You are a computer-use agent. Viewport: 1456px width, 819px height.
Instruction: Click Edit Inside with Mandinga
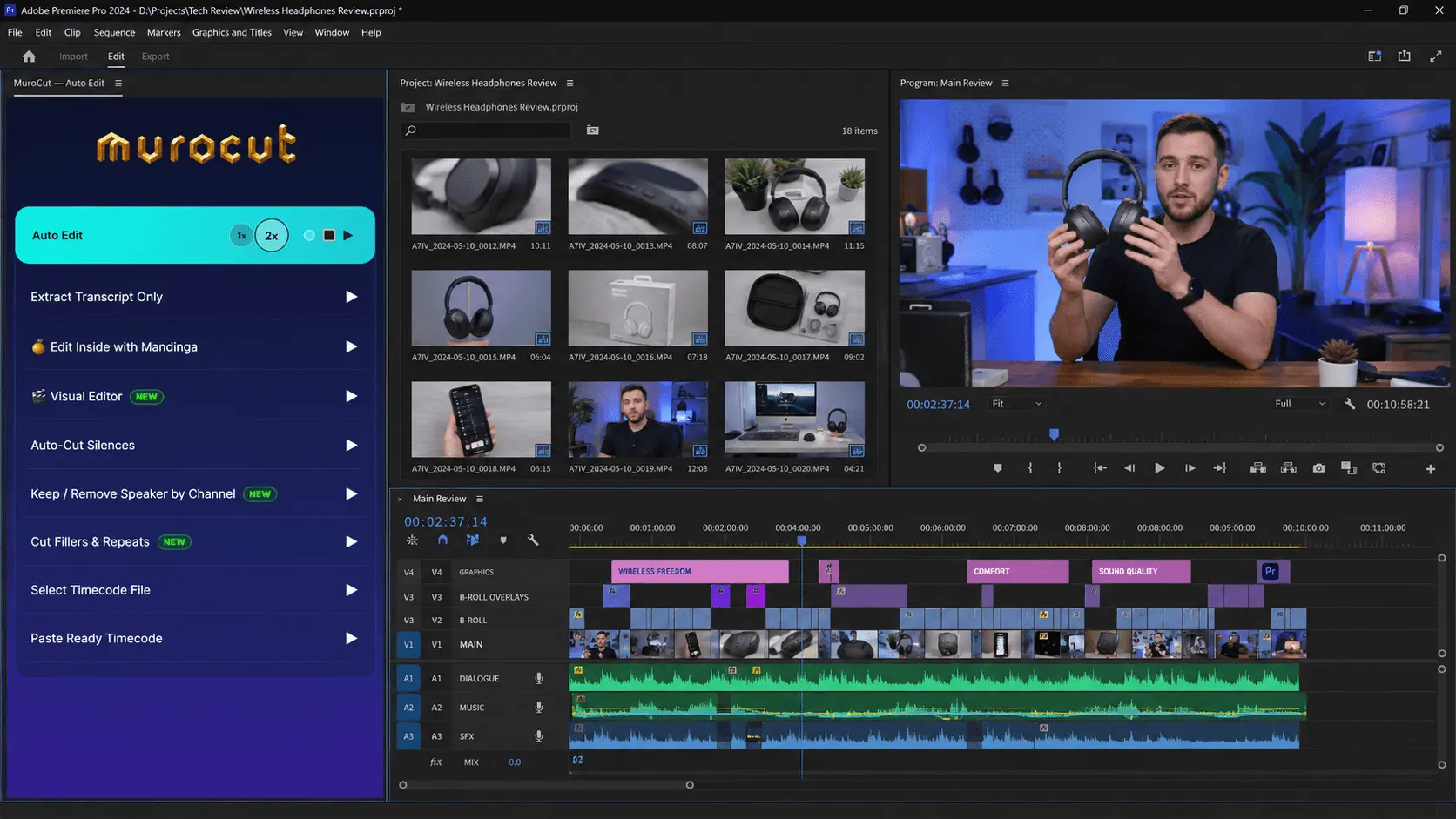pyautogui.click(x=195, y=346)
